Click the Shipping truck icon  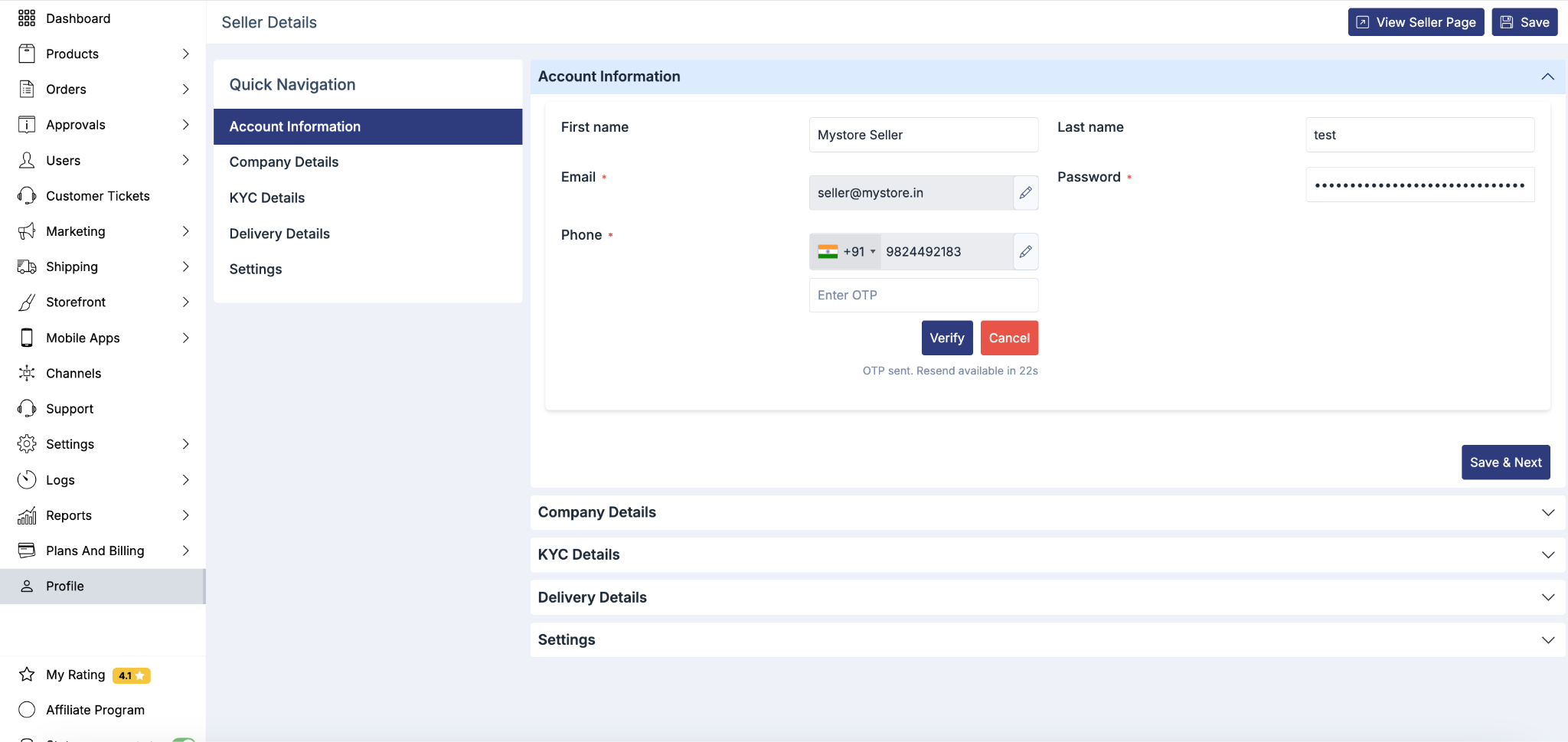27,266
